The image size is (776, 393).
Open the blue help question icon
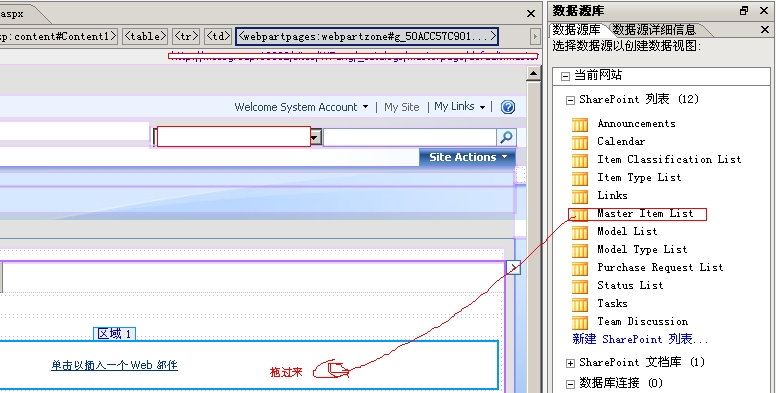[x=508, y=107]
